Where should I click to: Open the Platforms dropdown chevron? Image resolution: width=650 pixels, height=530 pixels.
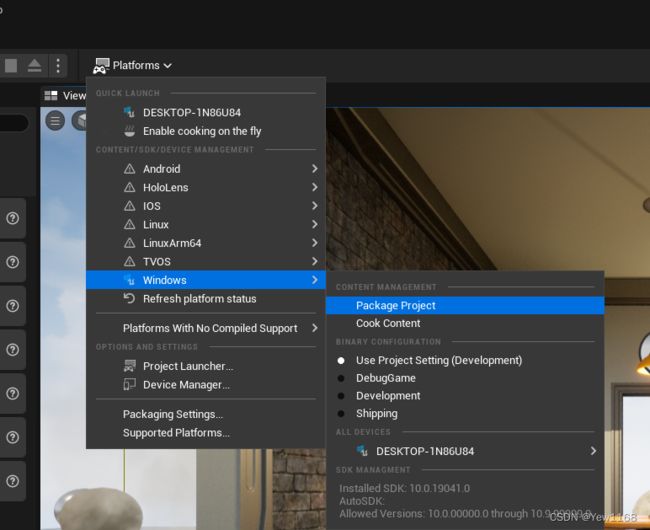pos(167,66)
